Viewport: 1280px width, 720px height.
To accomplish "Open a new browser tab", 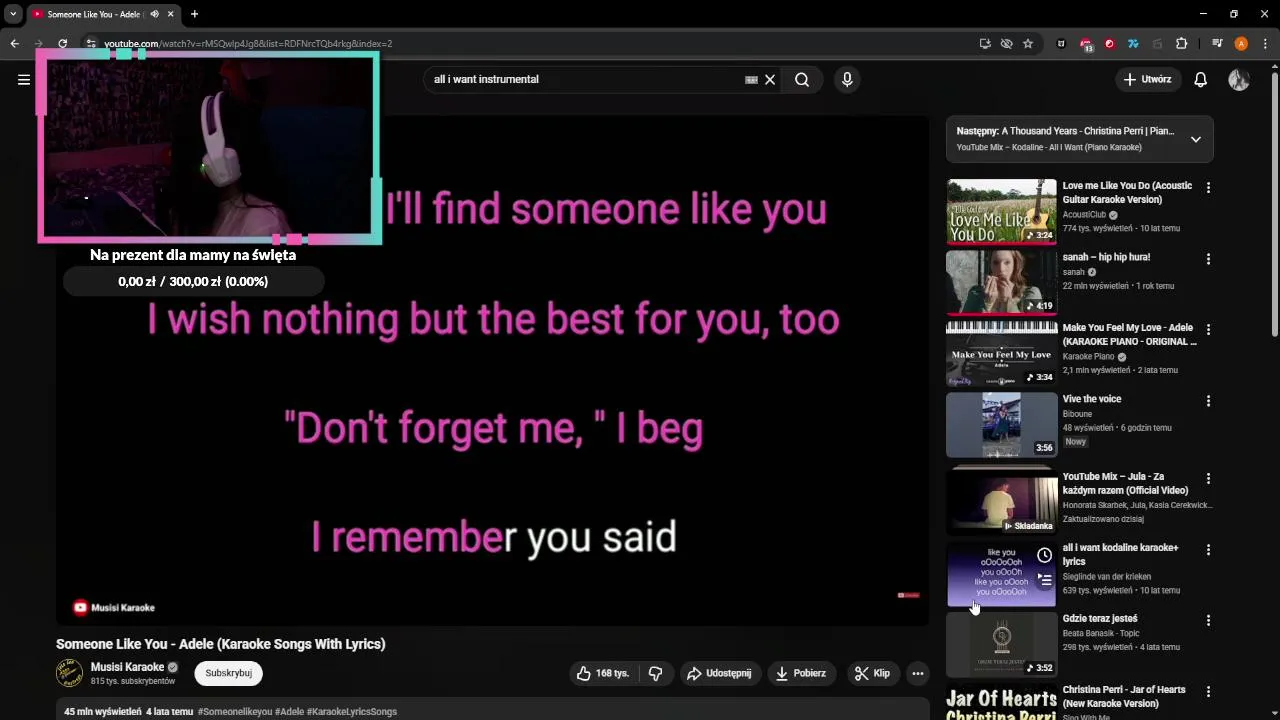I will (194, 14).
